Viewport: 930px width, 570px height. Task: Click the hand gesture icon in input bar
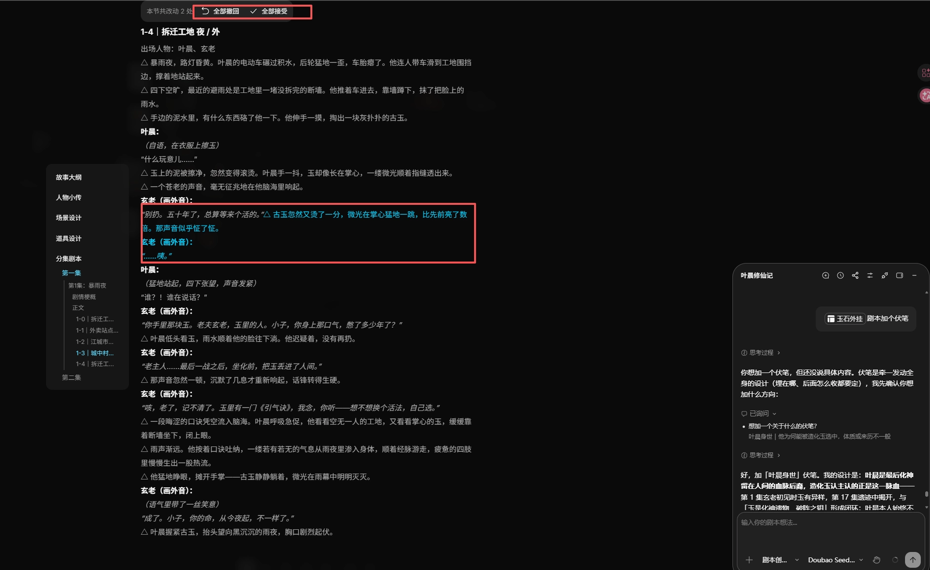pyautogui.click(x=876, y=559)
